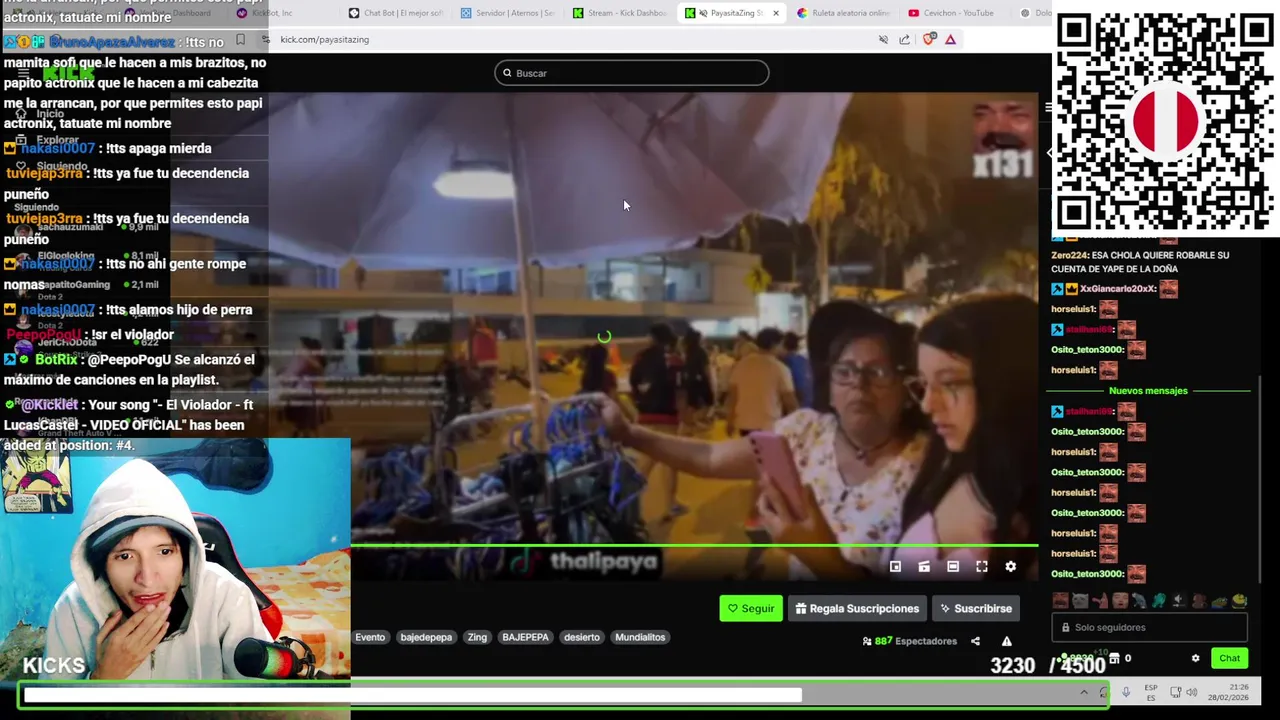This screenshot has height=720, width=1280.
Task: Switch to the Stream Kick Dashboard tab
Action: pyautogui.click(x=620, y=13)
